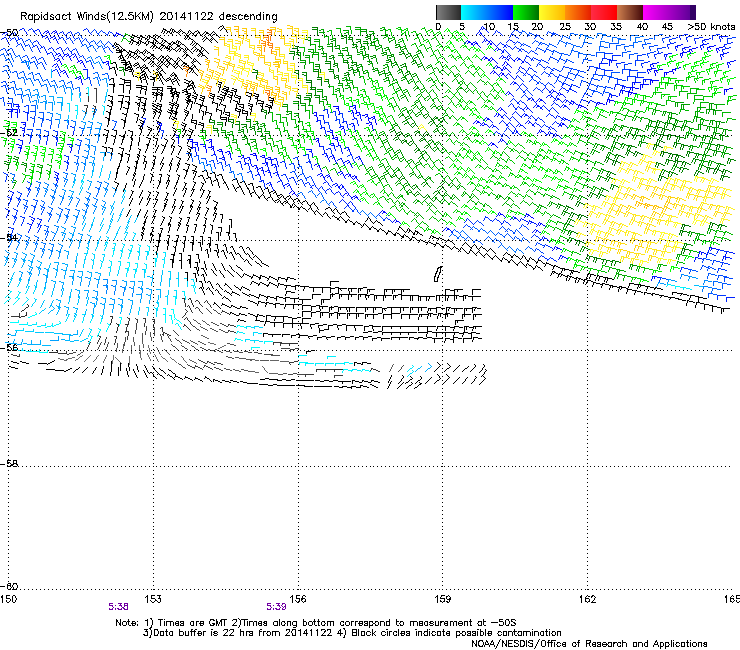Click the magenta 40-45 knots legend swatch
This screenshot has width=740, height=650.
click(x=656, y=12)
